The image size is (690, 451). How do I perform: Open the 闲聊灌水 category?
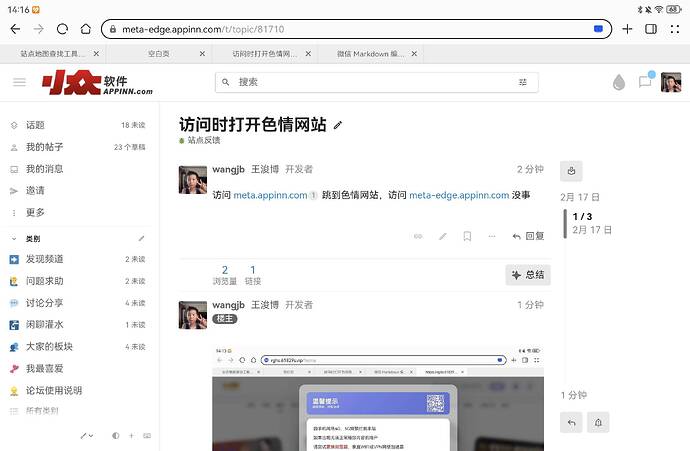[x=77, y=325]
